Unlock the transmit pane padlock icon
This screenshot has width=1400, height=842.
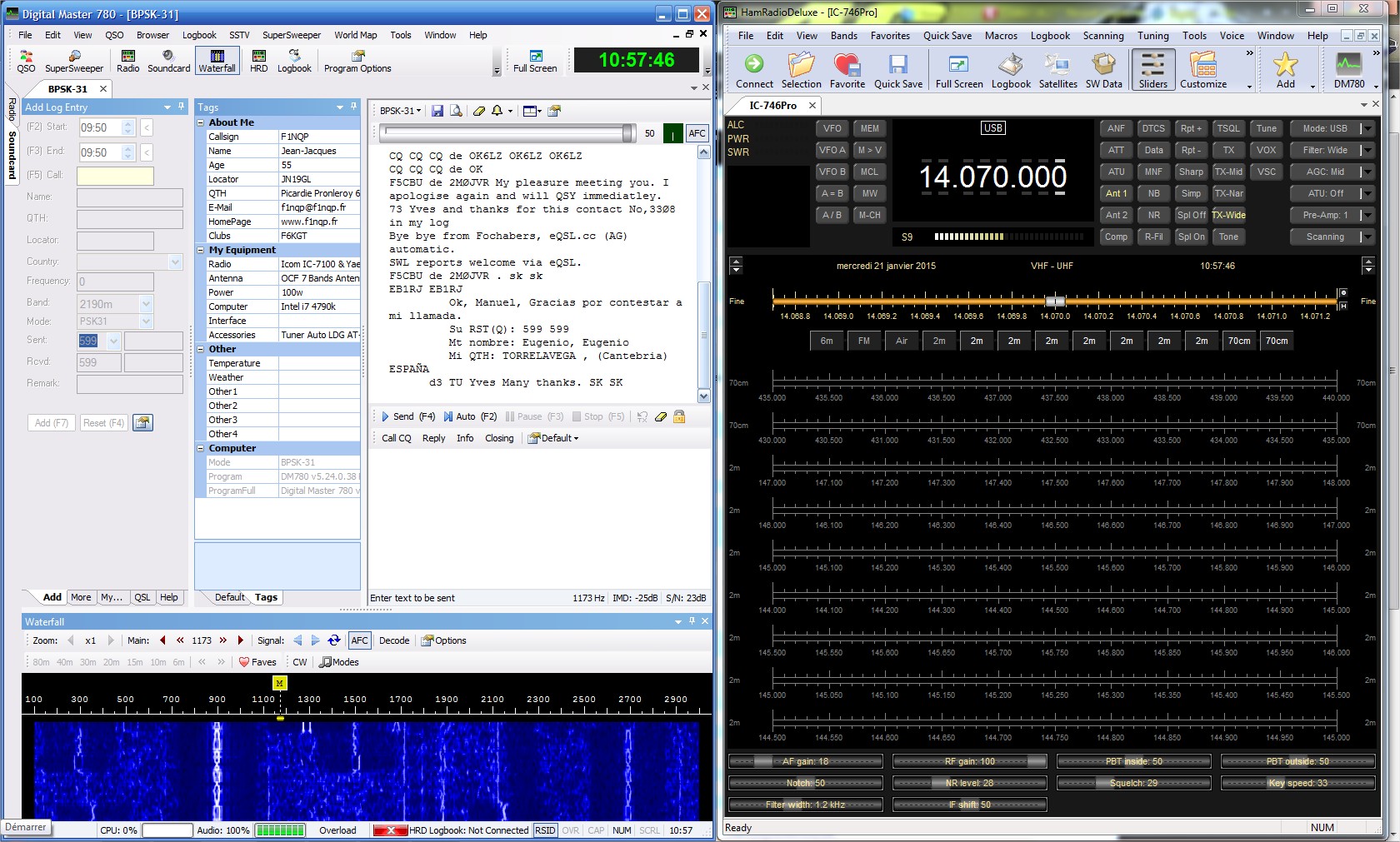pos(679,416)
